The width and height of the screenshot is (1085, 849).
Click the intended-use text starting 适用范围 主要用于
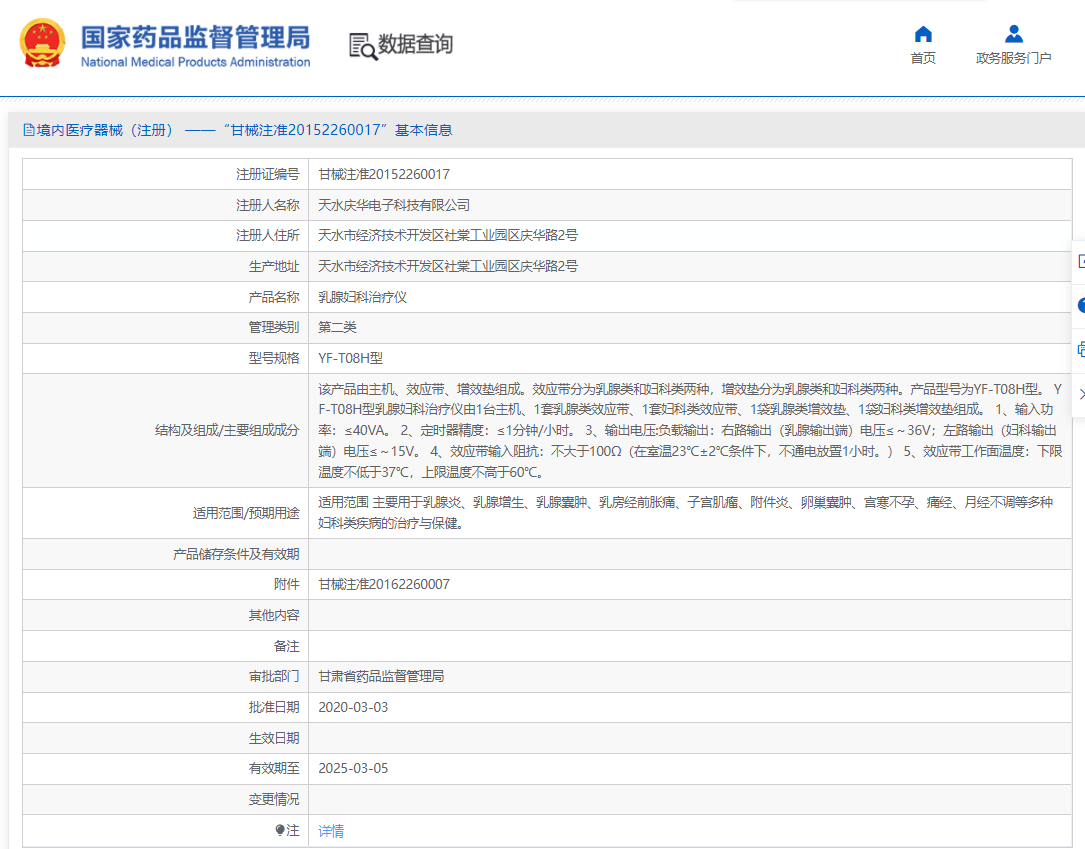(685, 513)
